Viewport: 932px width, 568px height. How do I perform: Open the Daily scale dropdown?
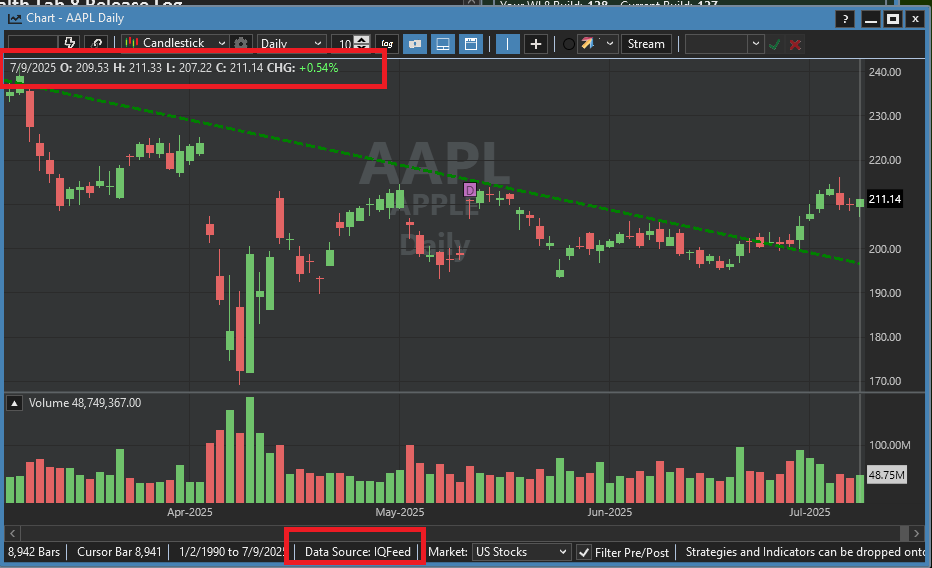point(291,43)
